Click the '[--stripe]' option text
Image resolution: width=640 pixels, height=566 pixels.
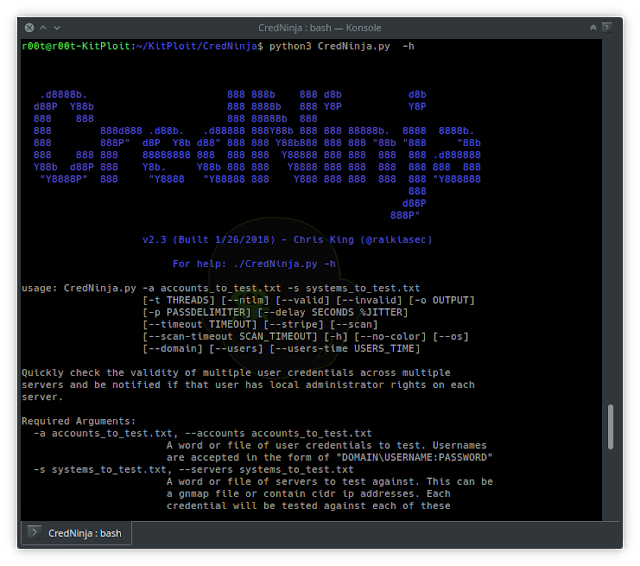point(293,324)
